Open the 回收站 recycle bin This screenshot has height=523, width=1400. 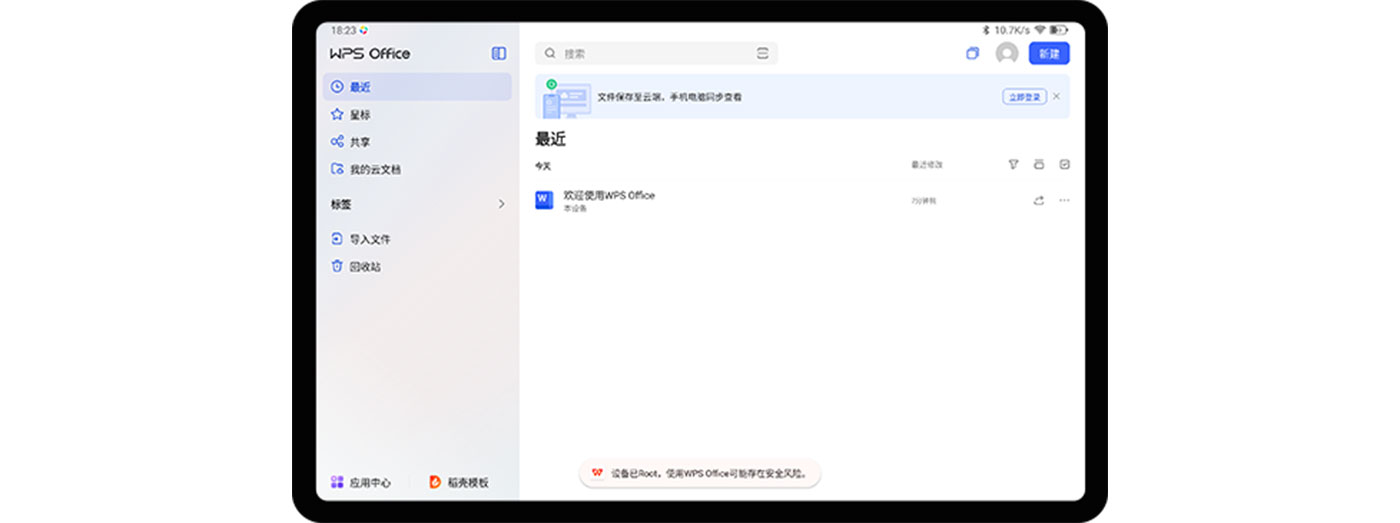click(x=364, y=267)
